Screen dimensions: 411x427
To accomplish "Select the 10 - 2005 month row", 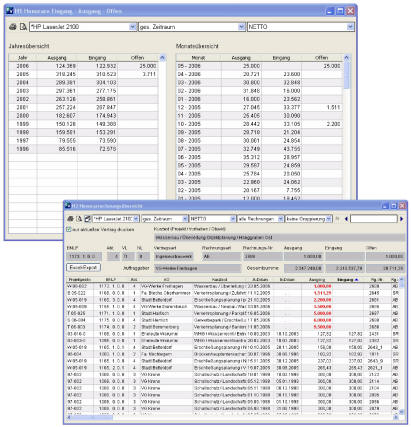I will click(259, 124).
